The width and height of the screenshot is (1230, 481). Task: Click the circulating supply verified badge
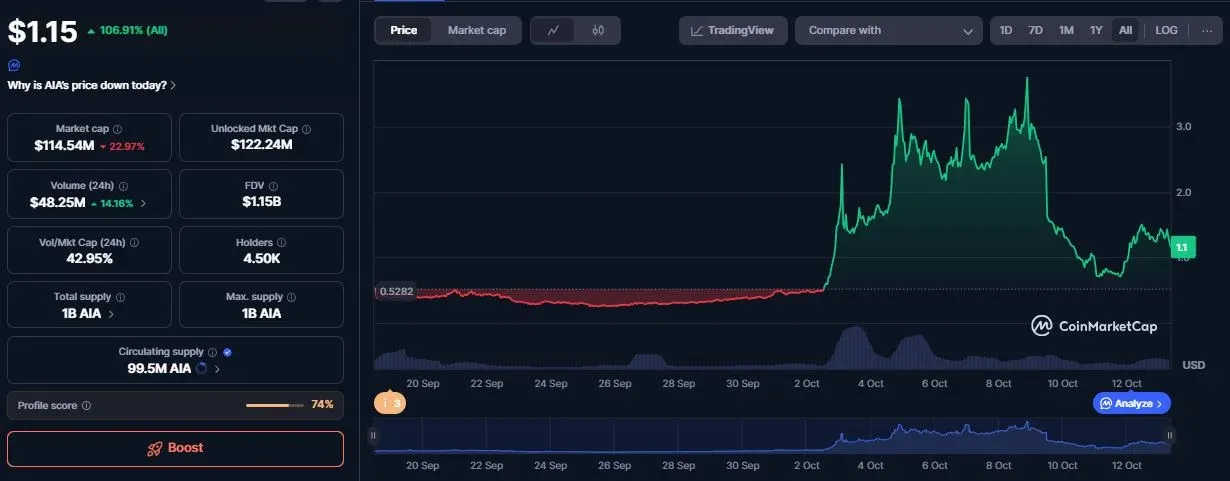(x=227, y=352)
